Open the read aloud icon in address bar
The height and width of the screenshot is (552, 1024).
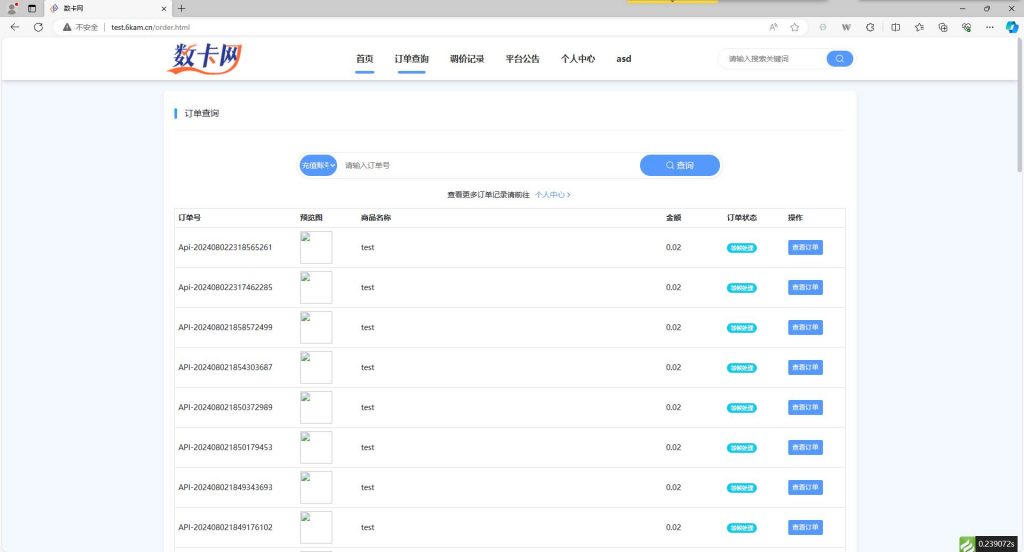773,27
